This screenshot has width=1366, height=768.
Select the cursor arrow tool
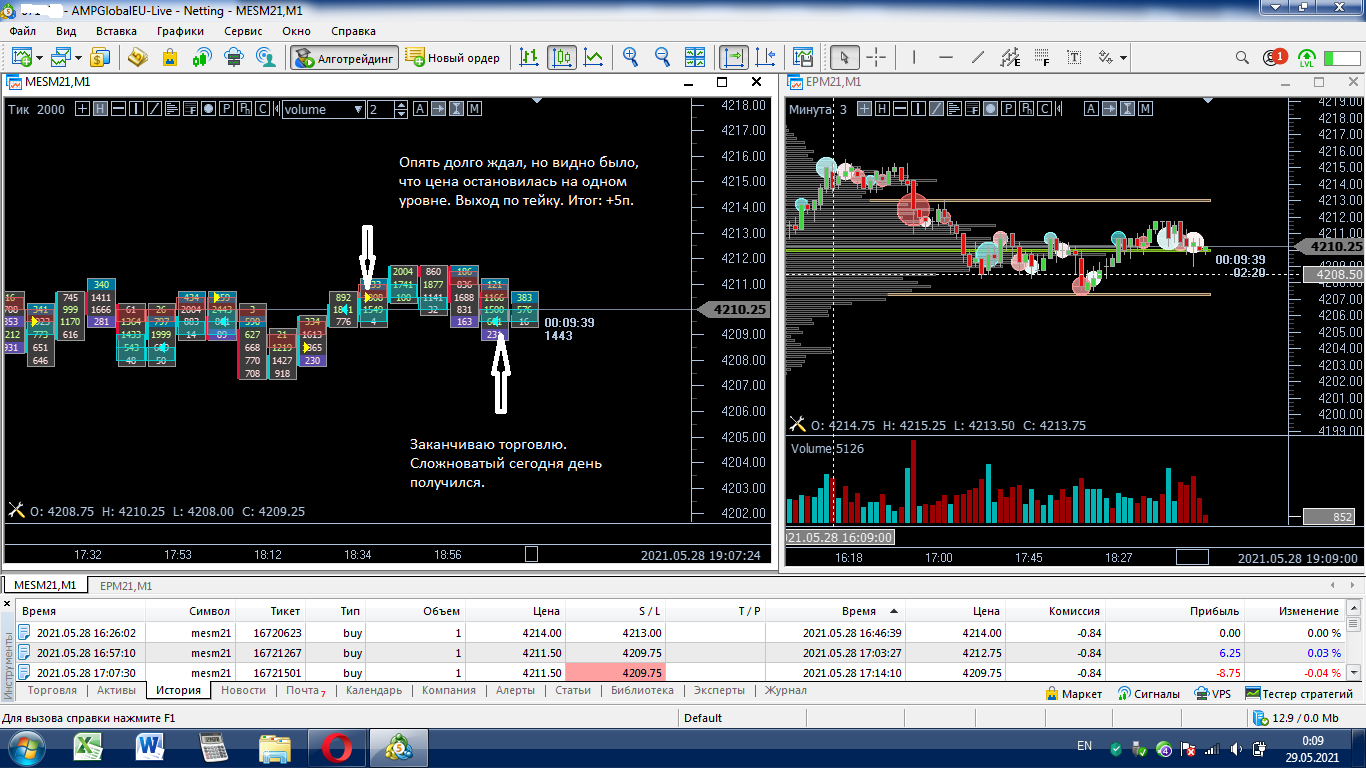845,57
